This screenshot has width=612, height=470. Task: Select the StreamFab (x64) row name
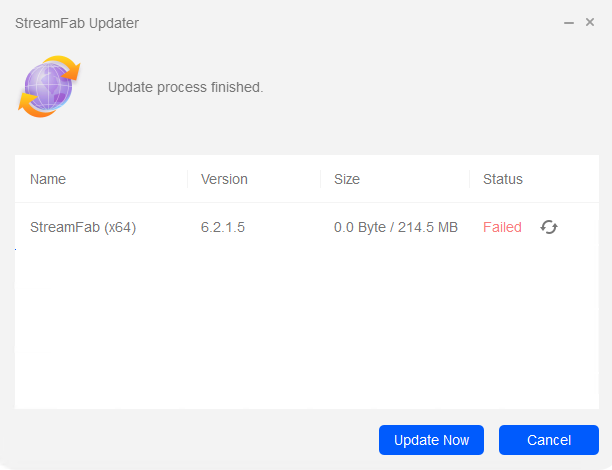83,227
